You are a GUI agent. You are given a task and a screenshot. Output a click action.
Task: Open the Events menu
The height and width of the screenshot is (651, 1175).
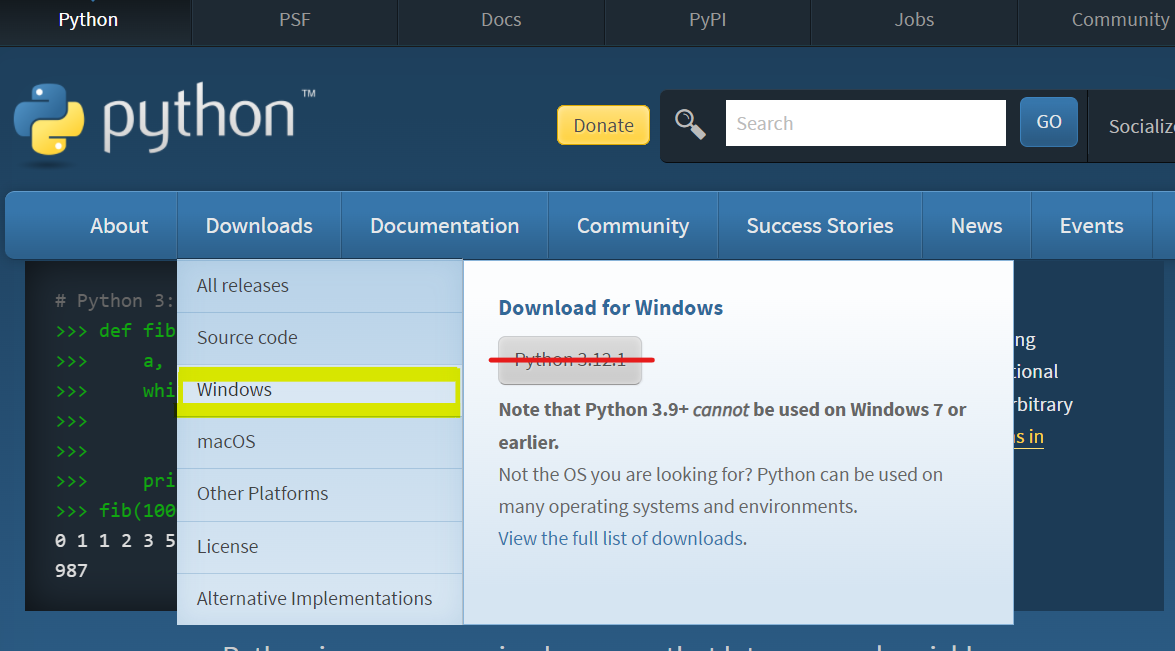click(1091, 225)
